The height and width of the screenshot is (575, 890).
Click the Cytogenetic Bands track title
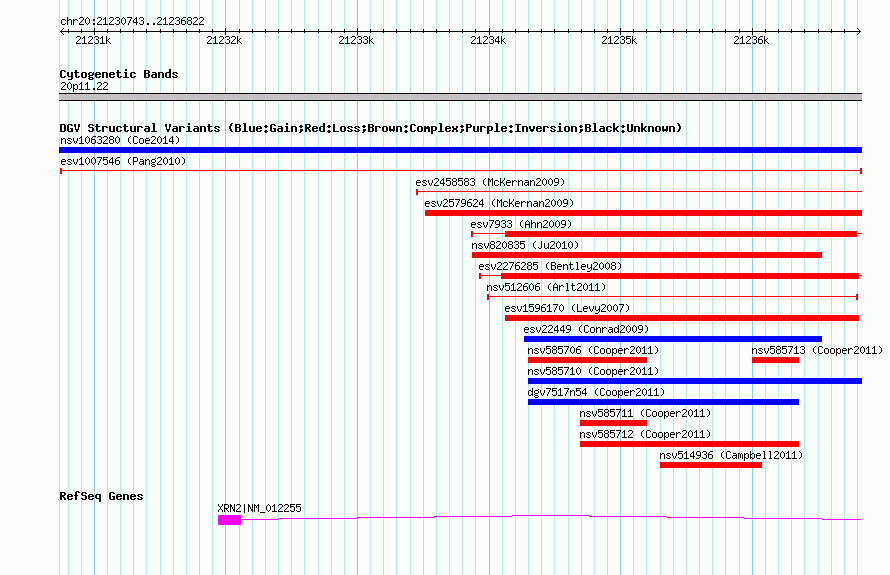pos(119,74)
